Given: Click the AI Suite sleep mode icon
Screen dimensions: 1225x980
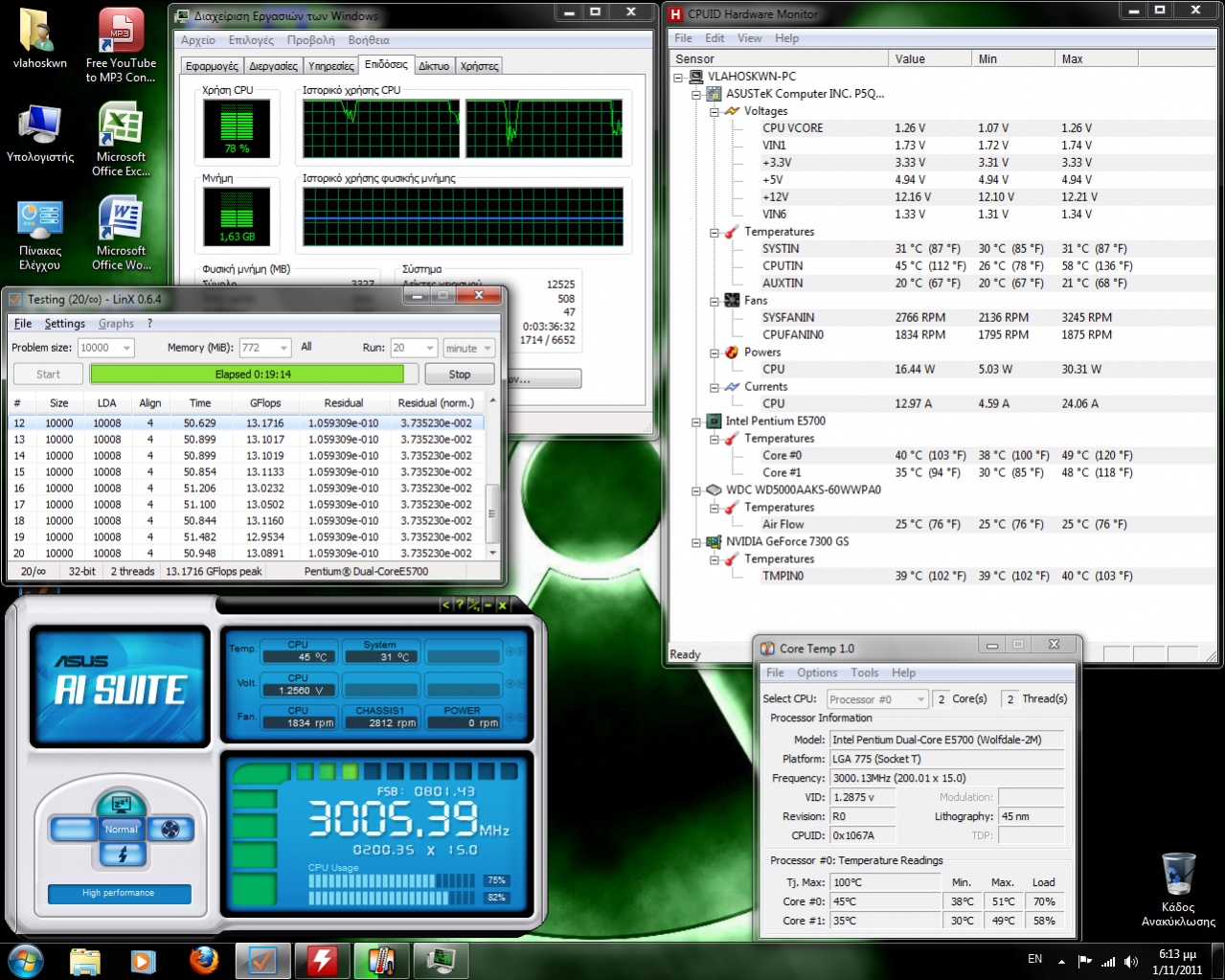Looking at the screenshot, I should tap(122, 803).
